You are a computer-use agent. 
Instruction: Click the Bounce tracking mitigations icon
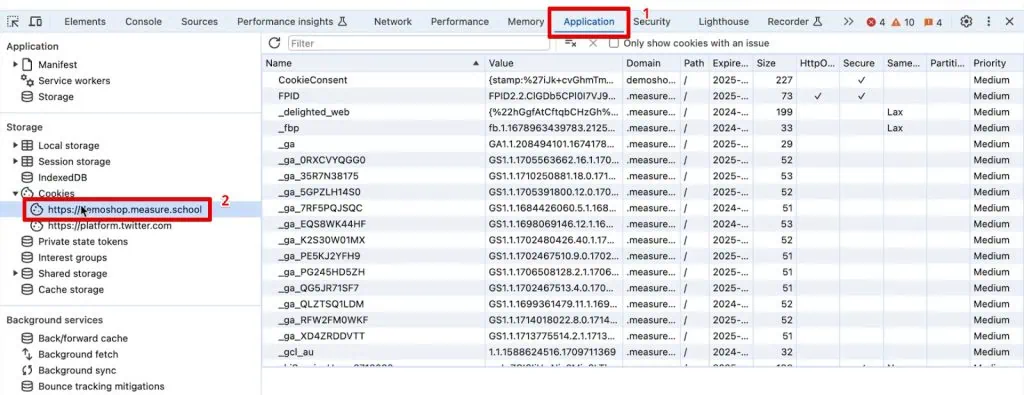click(x=27, y=387)
